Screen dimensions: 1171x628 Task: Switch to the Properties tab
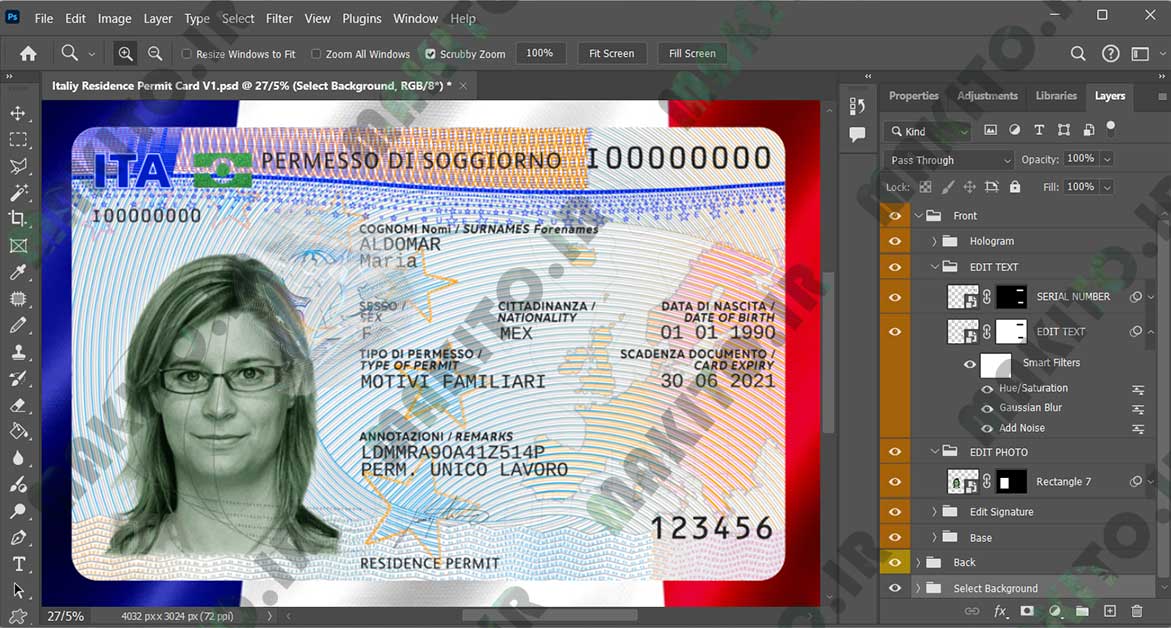[x=913, y=96]
